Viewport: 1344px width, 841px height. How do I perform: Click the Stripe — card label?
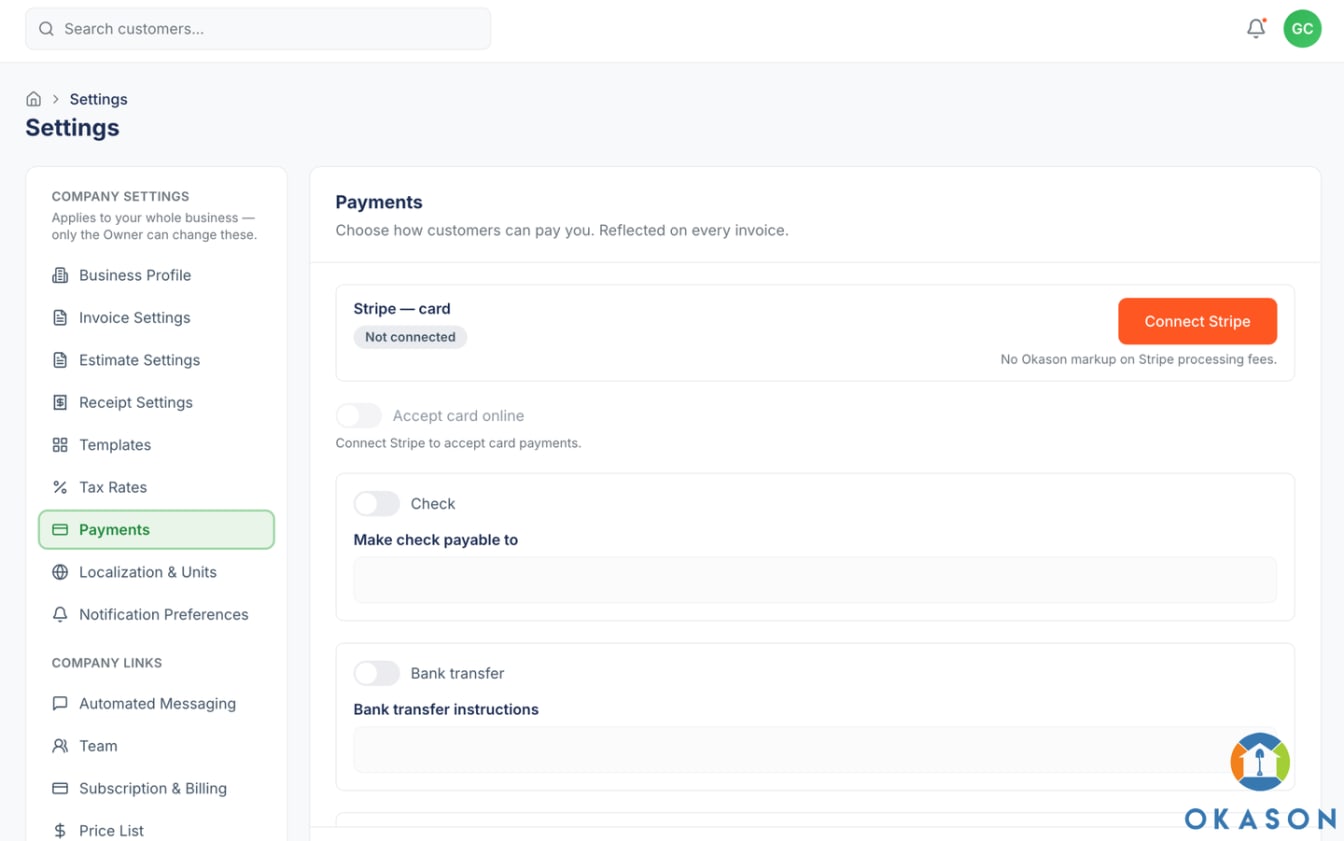(402, 309)
